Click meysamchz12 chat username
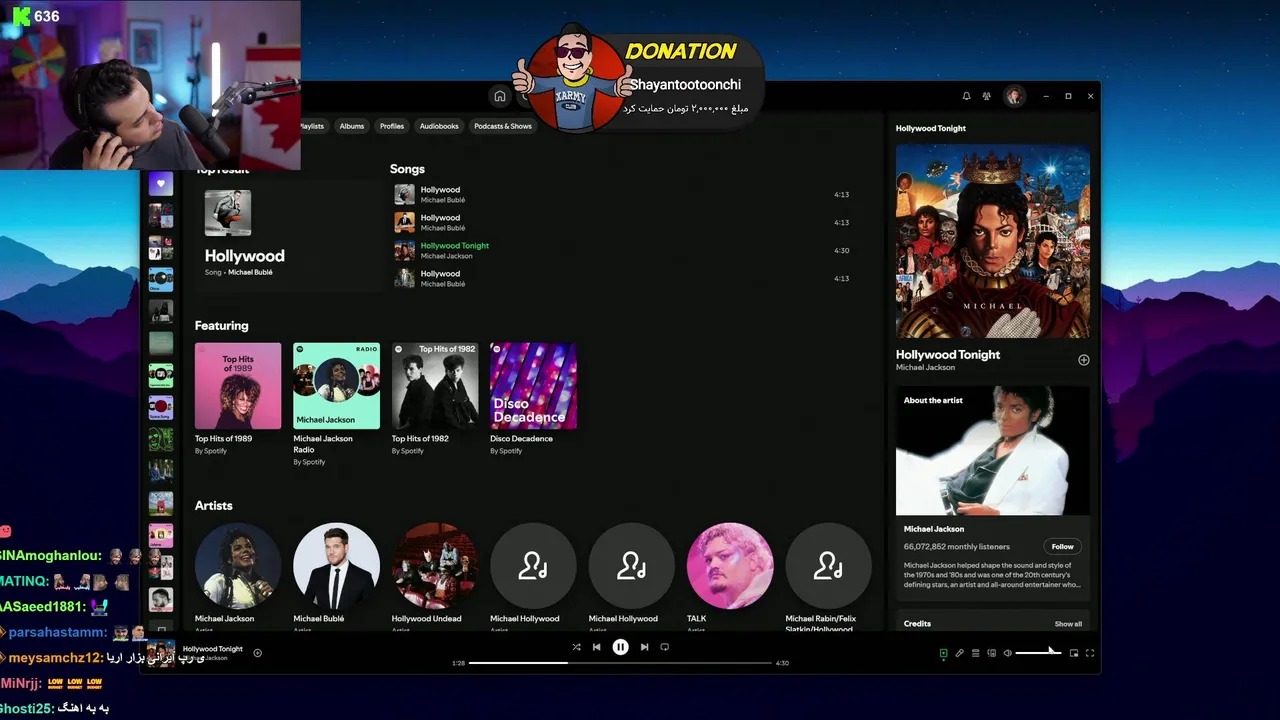Image resolution: width=1280 pixels, height=720 pixels. click(55, 658)
